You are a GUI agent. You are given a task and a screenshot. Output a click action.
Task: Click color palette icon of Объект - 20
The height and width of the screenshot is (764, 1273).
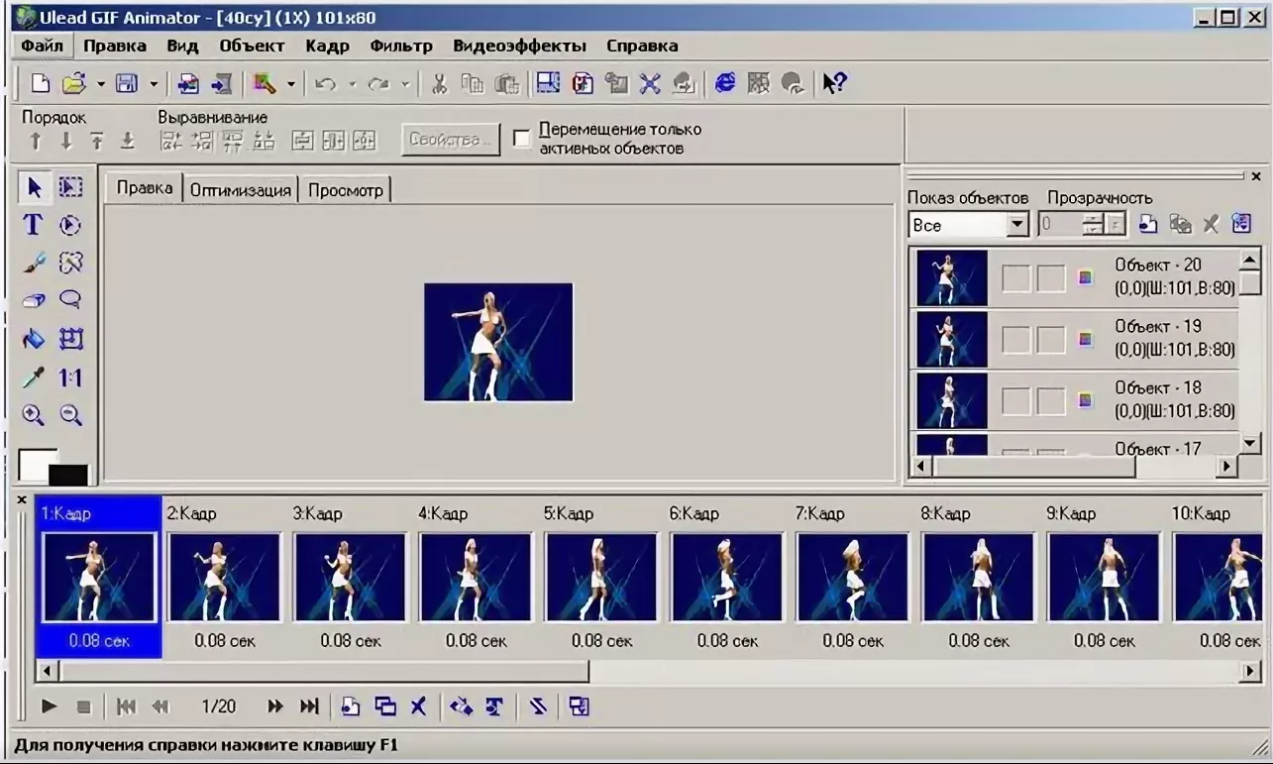coord(1086,278)
